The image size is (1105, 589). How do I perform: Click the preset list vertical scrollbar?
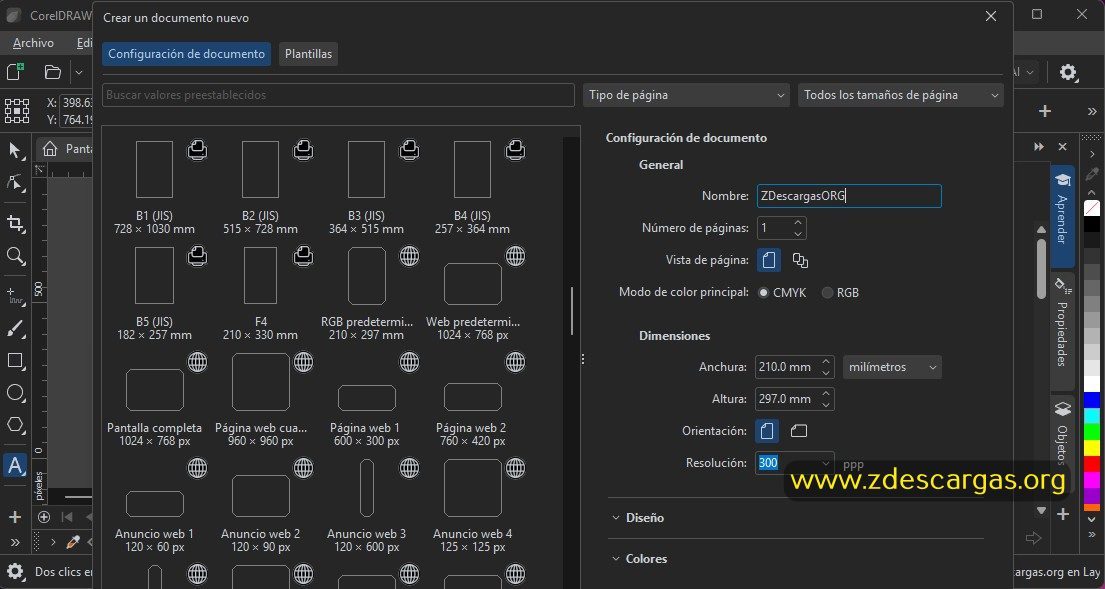pos(572,310)
